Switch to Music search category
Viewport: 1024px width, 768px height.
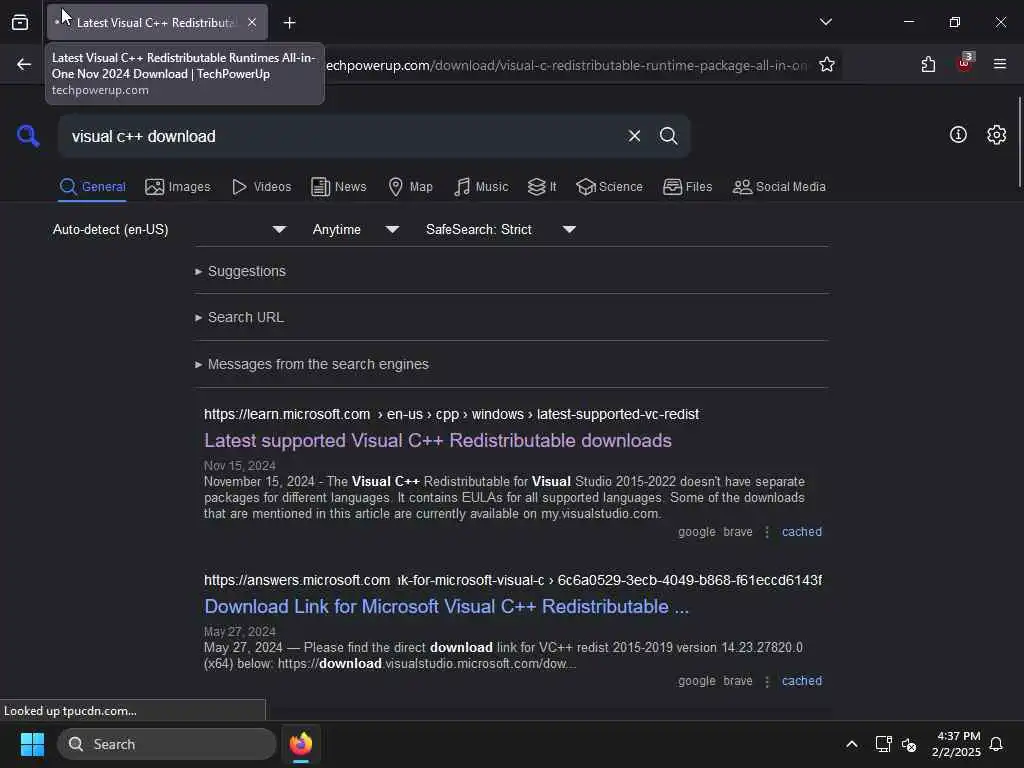pos(481,187)
